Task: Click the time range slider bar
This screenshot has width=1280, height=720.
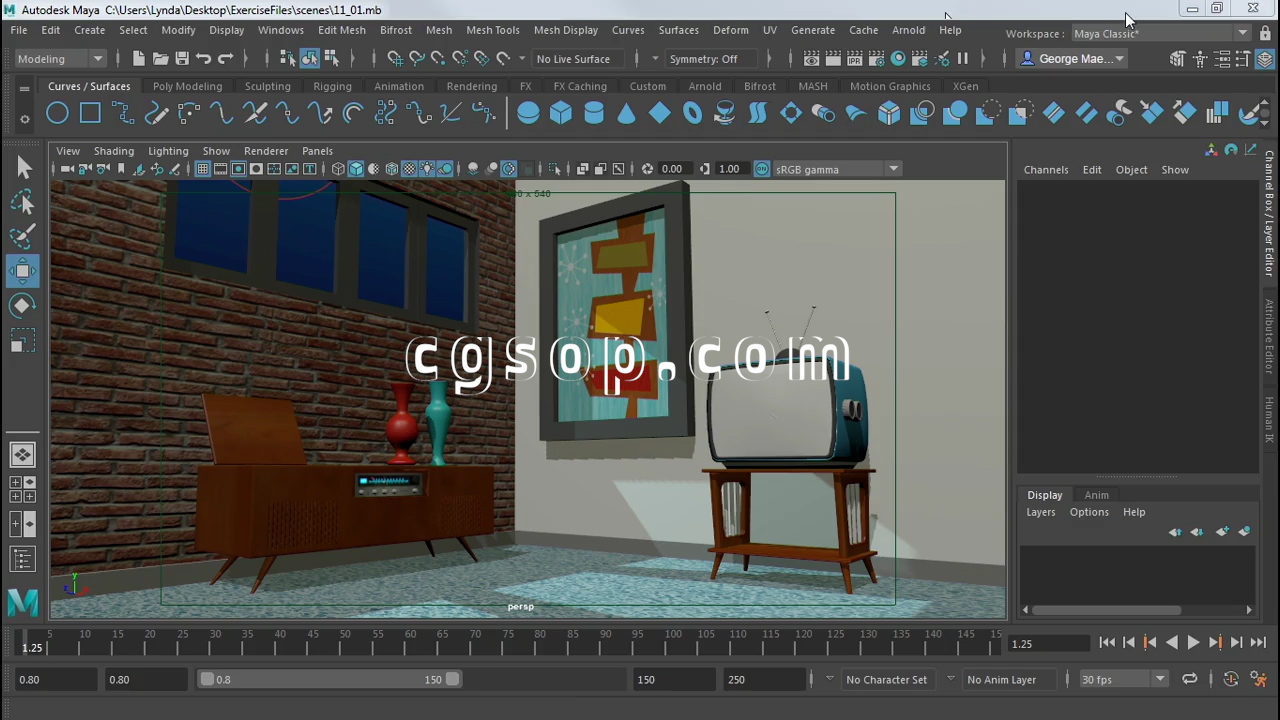Action: tap(330, 680)
